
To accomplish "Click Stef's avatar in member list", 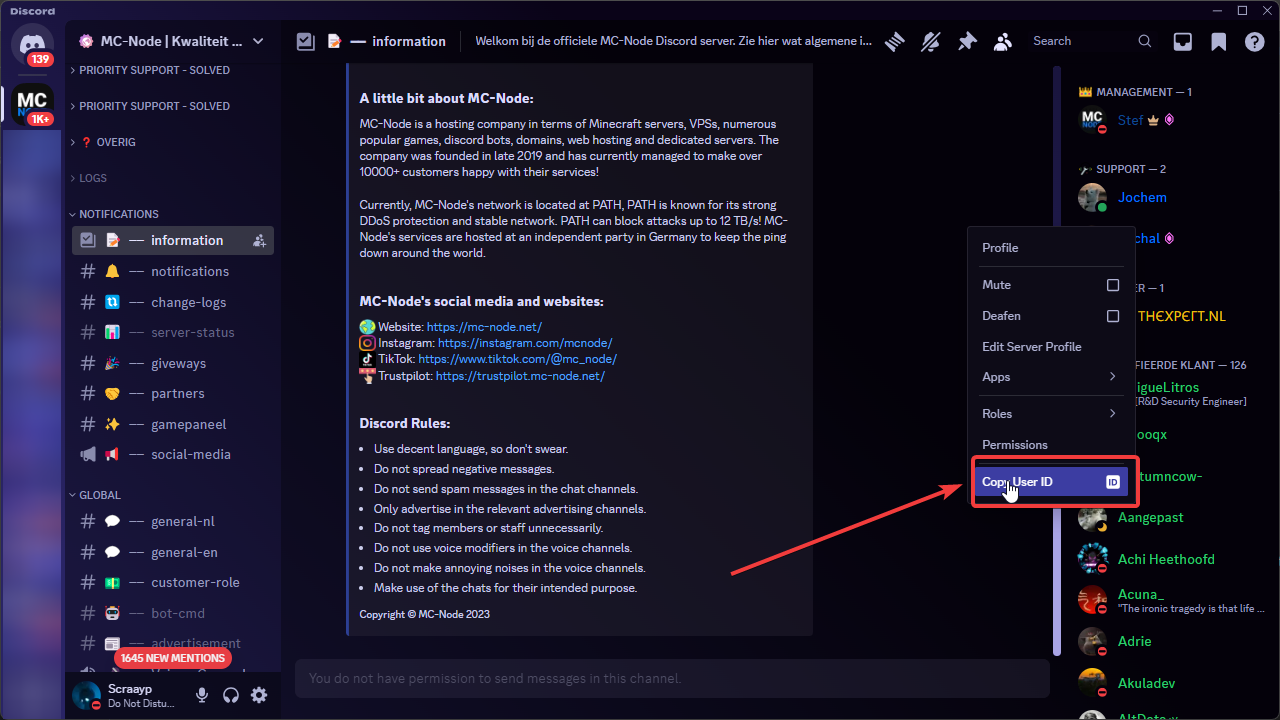I will pyautogui.click(x=1092, y=120).
